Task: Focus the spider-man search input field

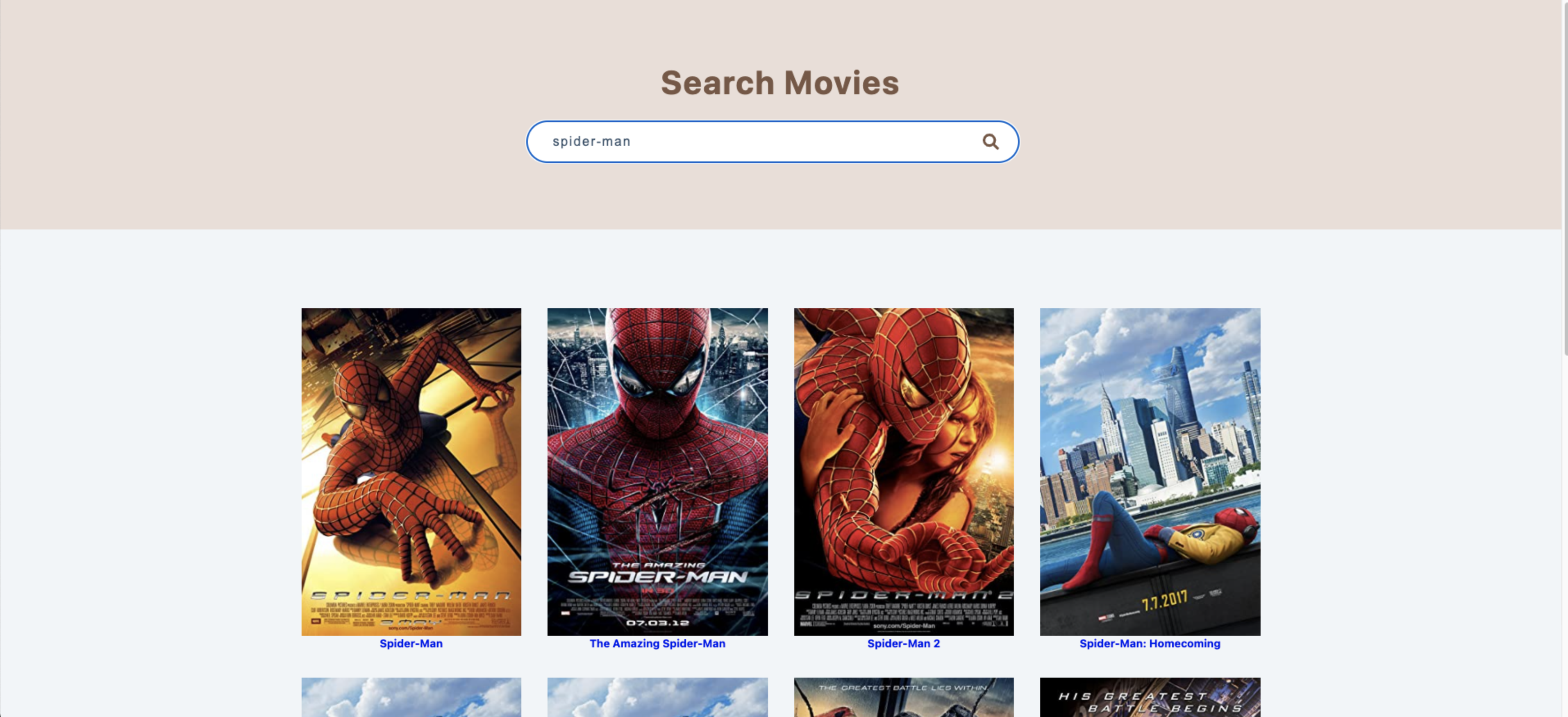Action: pyautogui.click(x=773, y=142)
